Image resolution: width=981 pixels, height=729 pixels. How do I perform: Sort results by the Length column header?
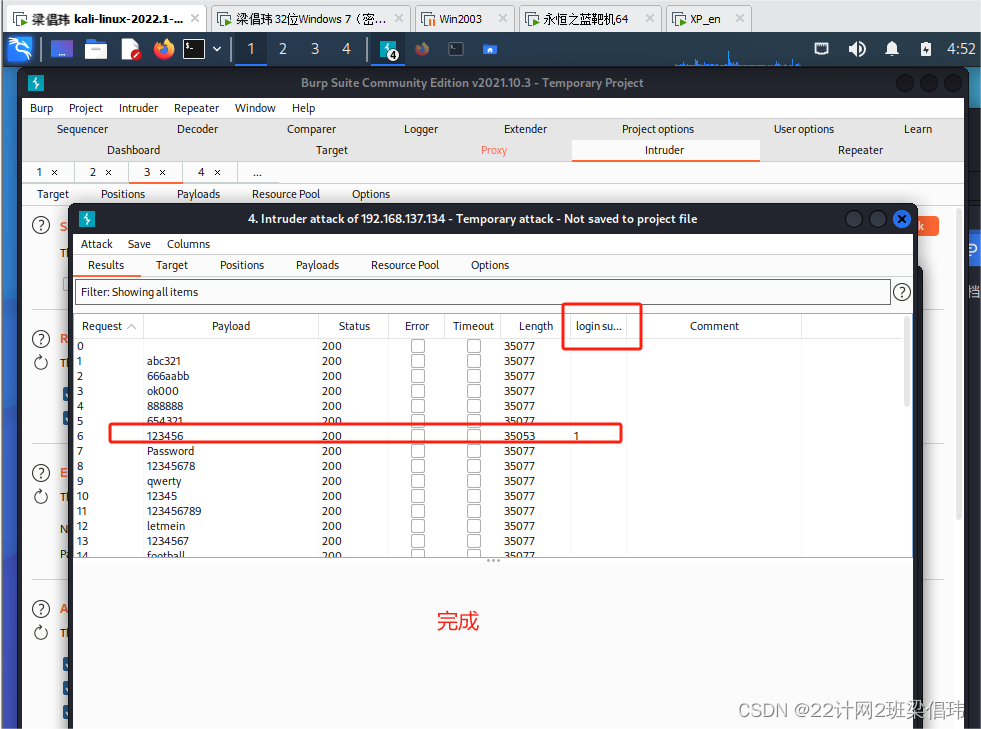536,326
